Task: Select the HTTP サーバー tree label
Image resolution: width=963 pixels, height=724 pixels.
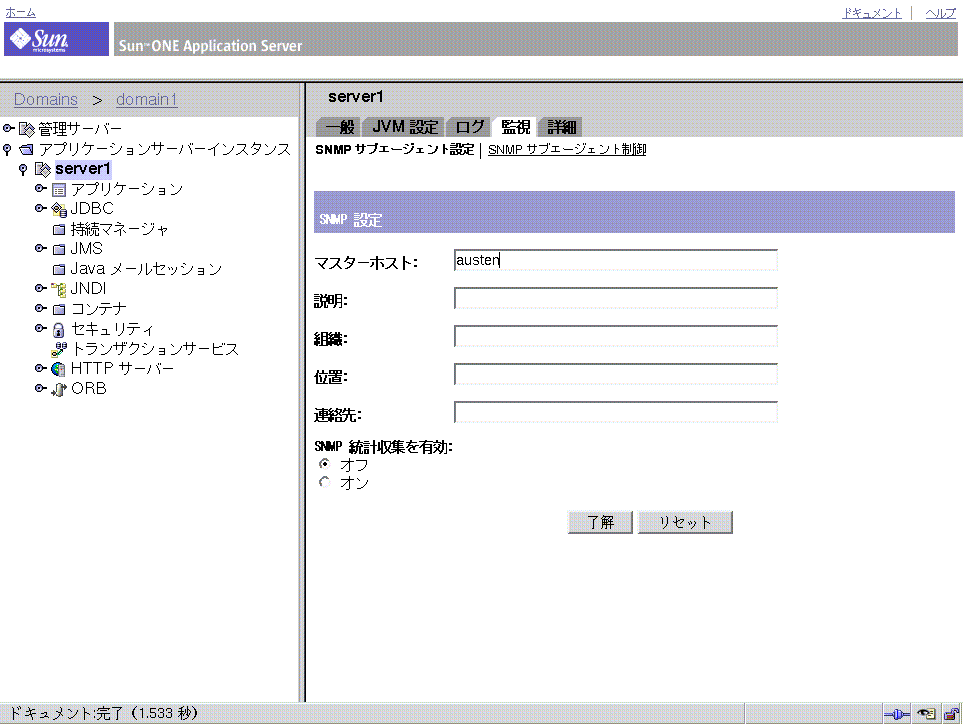Action: (122, 369)
